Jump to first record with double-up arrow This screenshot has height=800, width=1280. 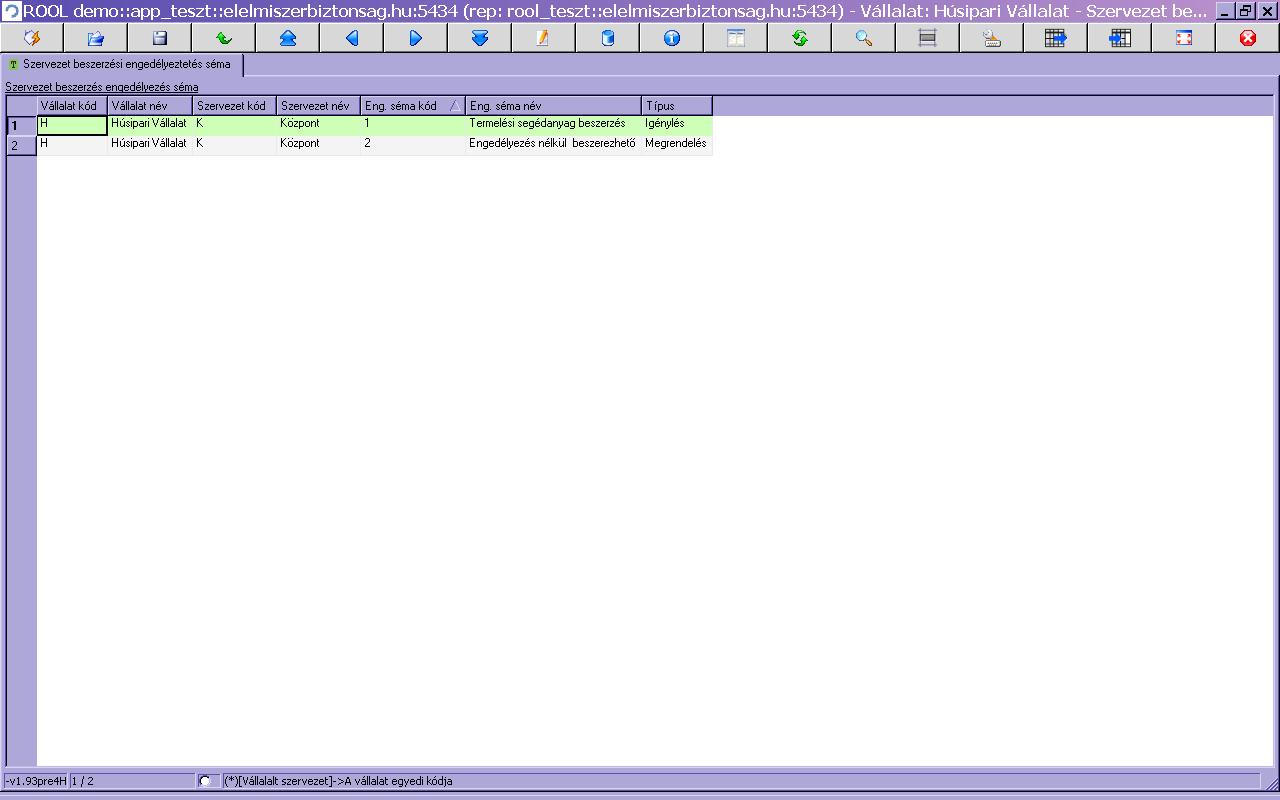tap(288, 38)
